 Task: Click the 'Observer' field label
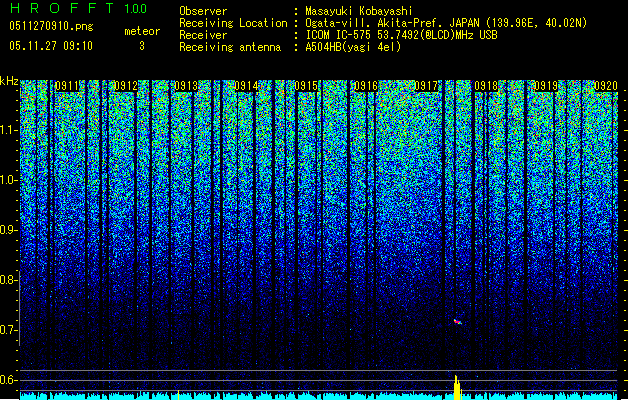coord(203,11)
